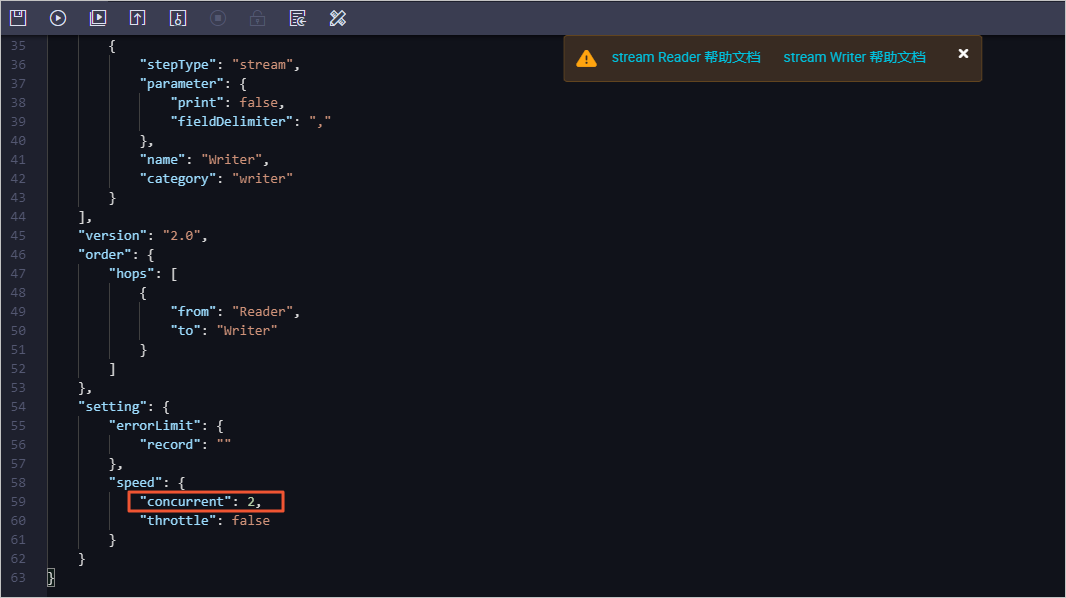Click the import template document icon

point(298,18)
